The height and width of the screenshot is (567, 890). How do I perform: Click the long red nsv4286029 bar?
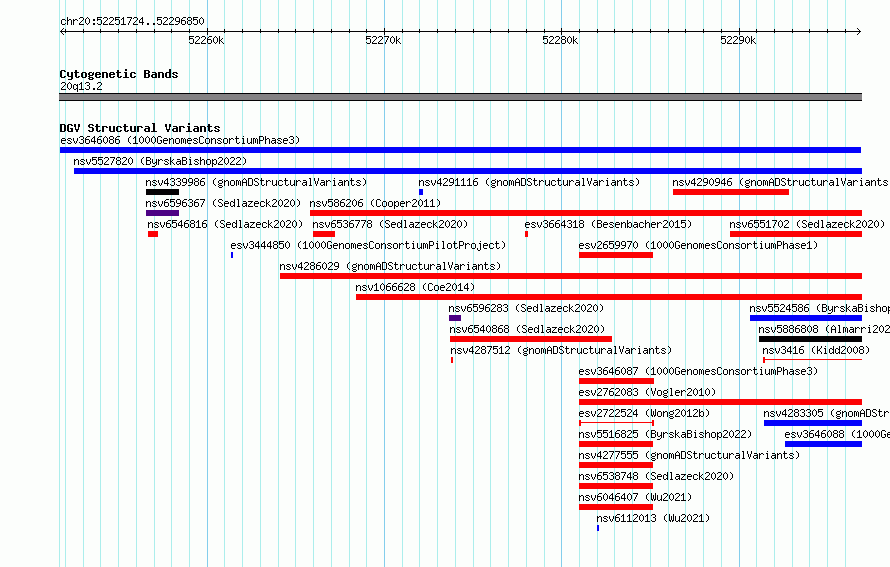point(570,276)
